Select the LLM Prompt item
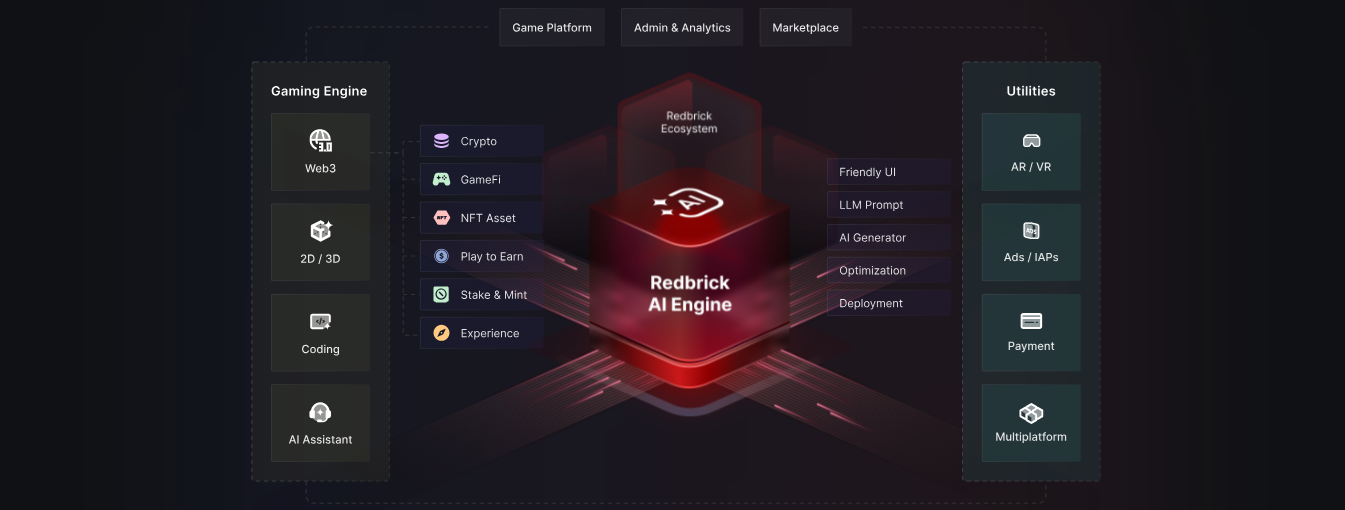The width and height of the screenshot is (1345, 510). pyautogui.click(x=871, y=205)
